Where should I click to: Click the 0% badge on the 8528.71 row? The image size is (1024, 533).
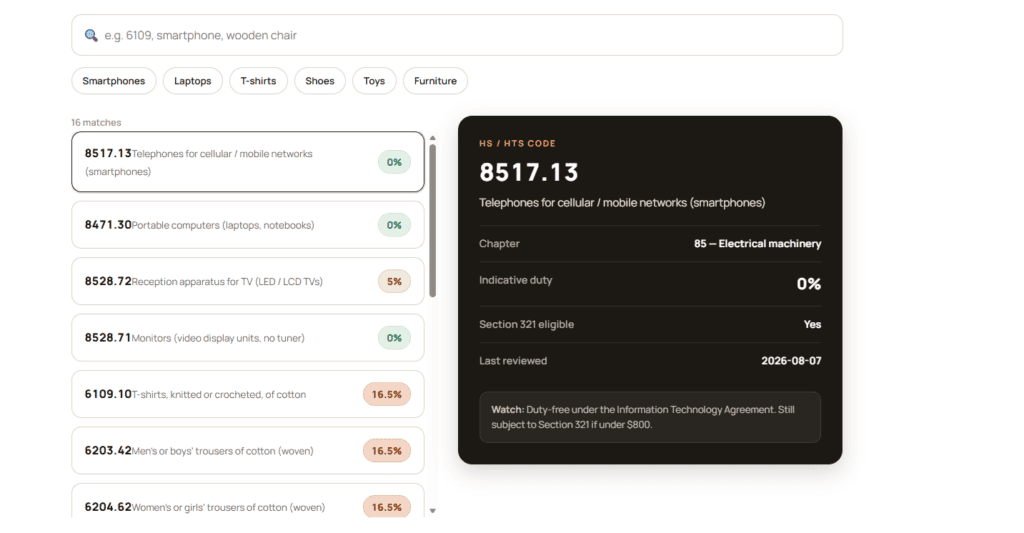point(394,338)
